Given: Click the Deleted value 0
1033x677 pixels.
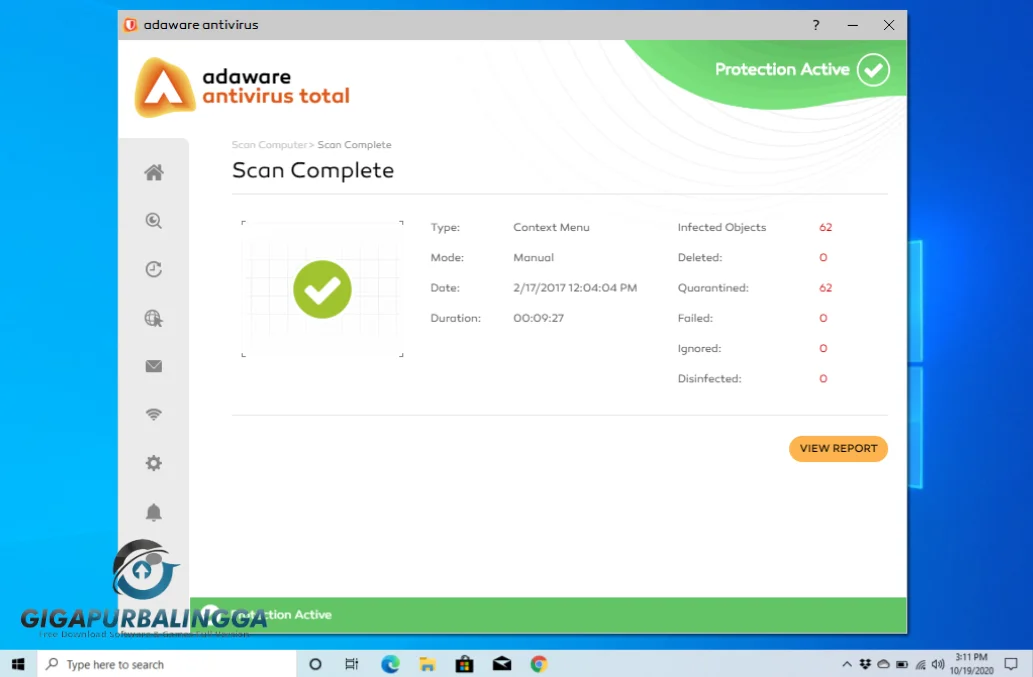Looking at the screenshot, I should pos(823,257).
